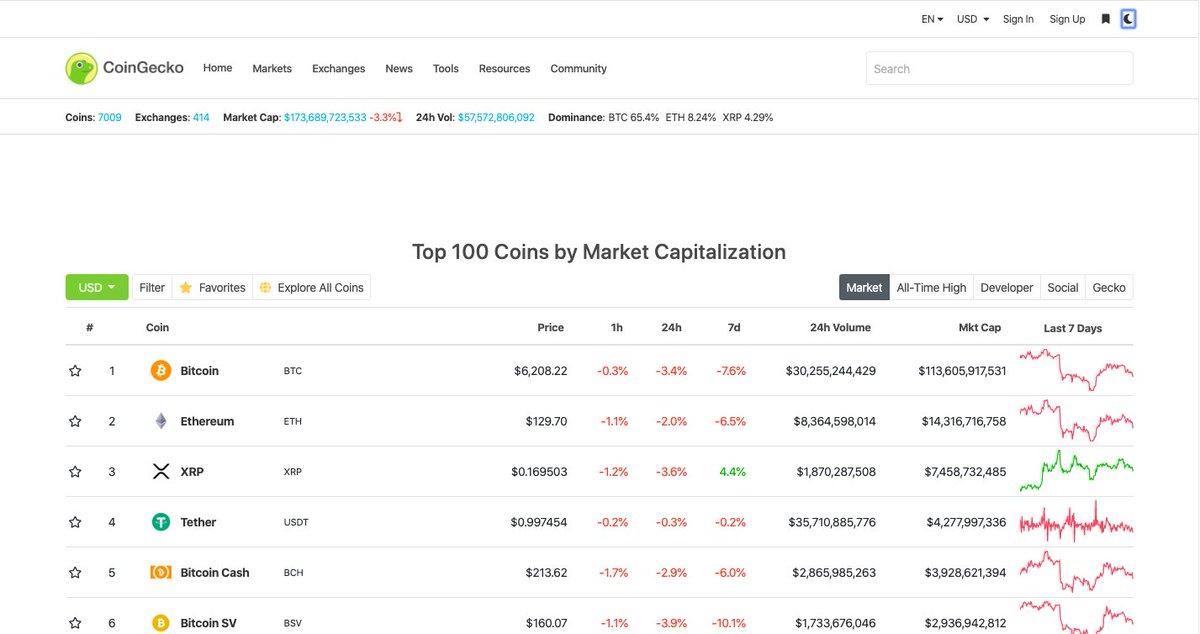This screenshot has height=634, width=1200.
Task: Click the Bitcoin coin icon
Action: point(161,371)
